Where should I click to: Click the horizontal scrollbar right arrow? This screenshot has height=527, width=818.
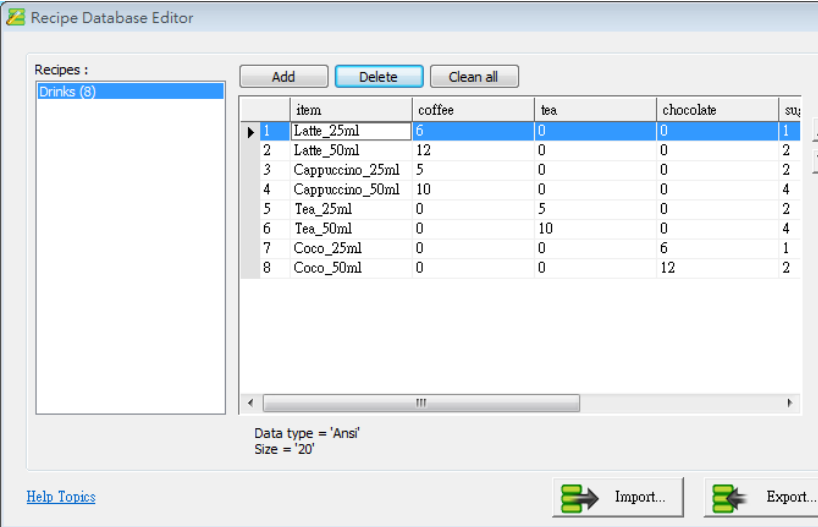789,403
